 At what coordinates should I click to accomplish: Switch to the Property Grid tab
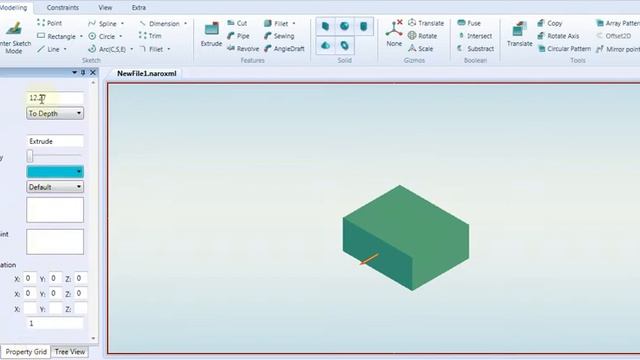coord(26,351)
